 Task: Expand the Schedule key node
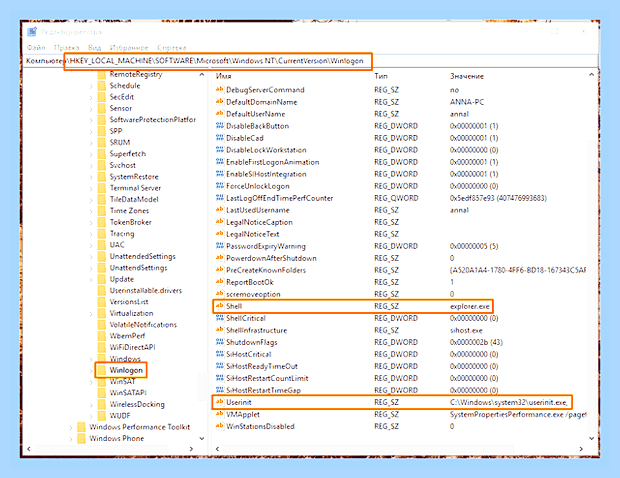pos(91,86)
